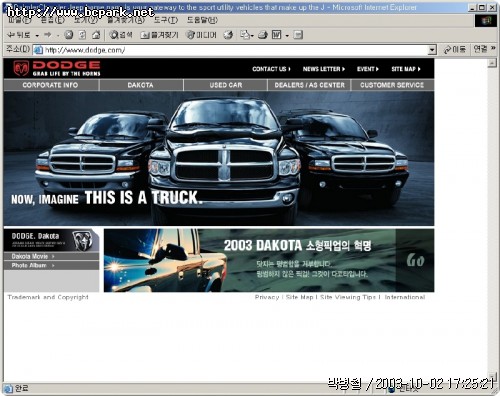The width and height of the screenshot is (500, 396).
Task: Select the USED CAR tab
Action: tap(226, 85)
